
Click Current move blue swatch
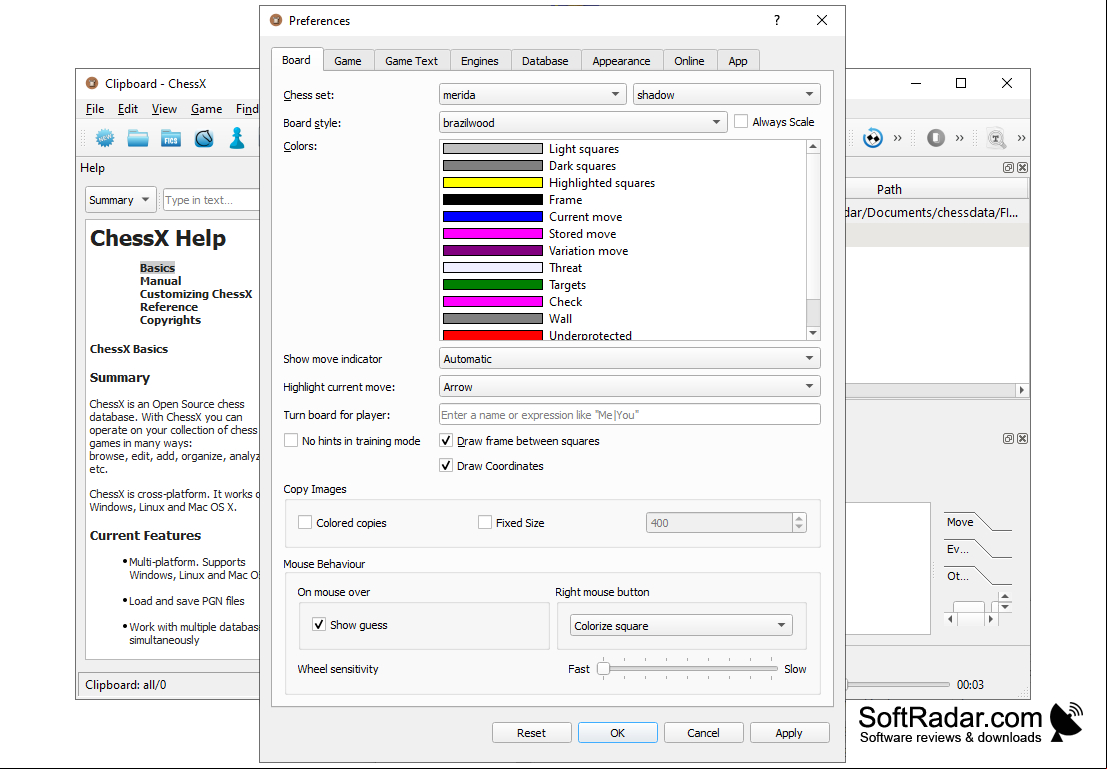493,217
